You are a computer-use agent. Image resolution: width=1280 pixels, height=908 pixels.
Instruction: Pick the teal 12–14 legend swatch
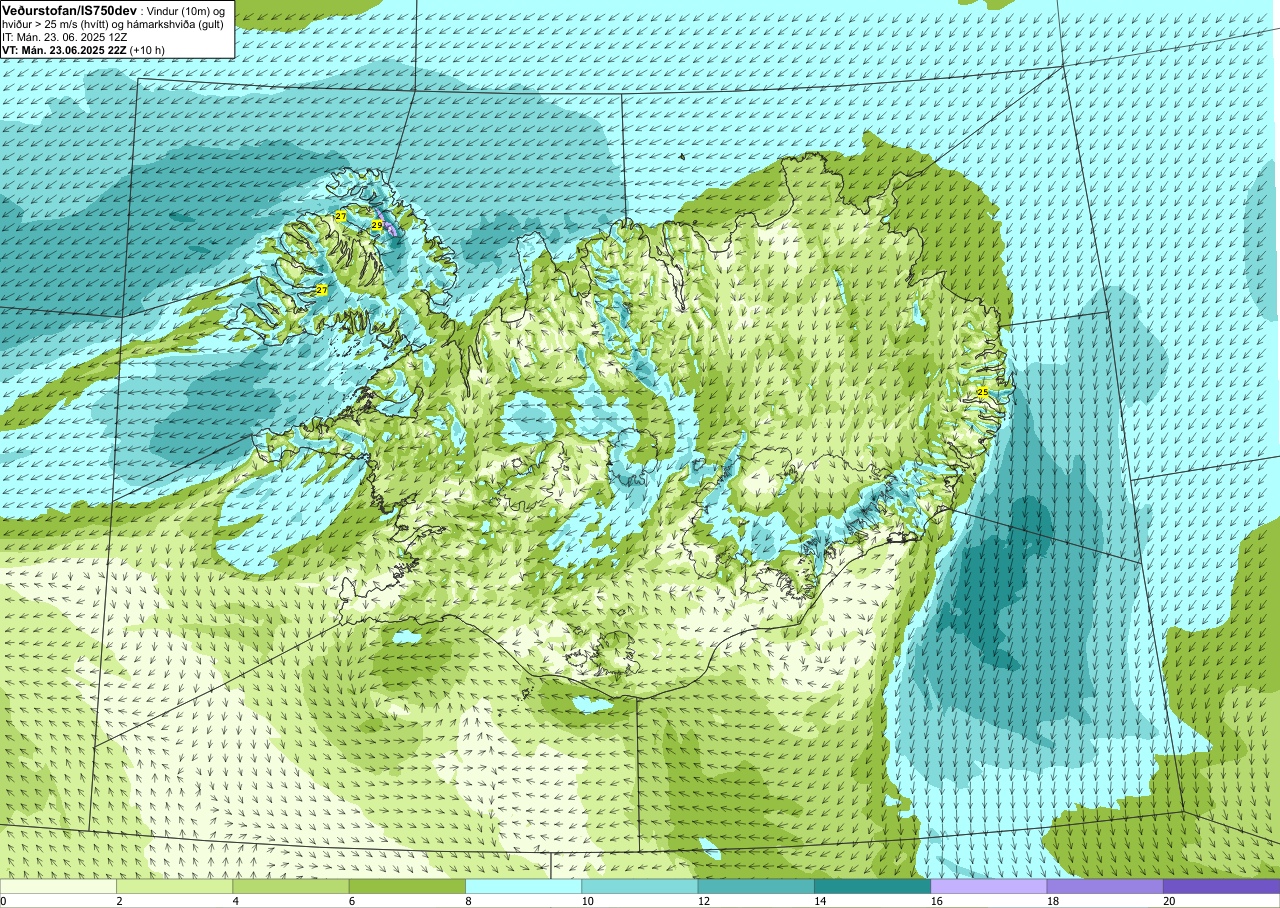[756, 886]
